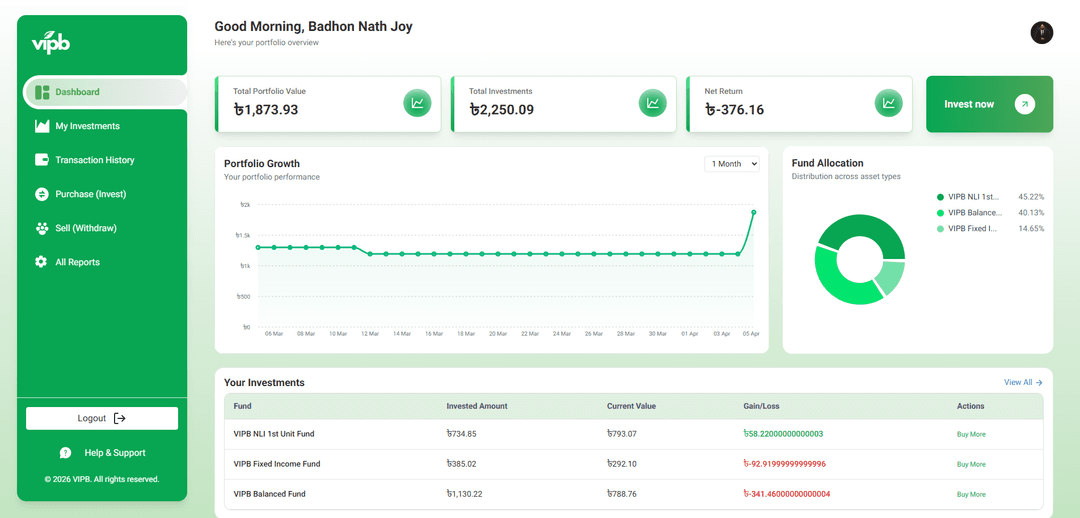Click the All Reports gear icon

41,262
